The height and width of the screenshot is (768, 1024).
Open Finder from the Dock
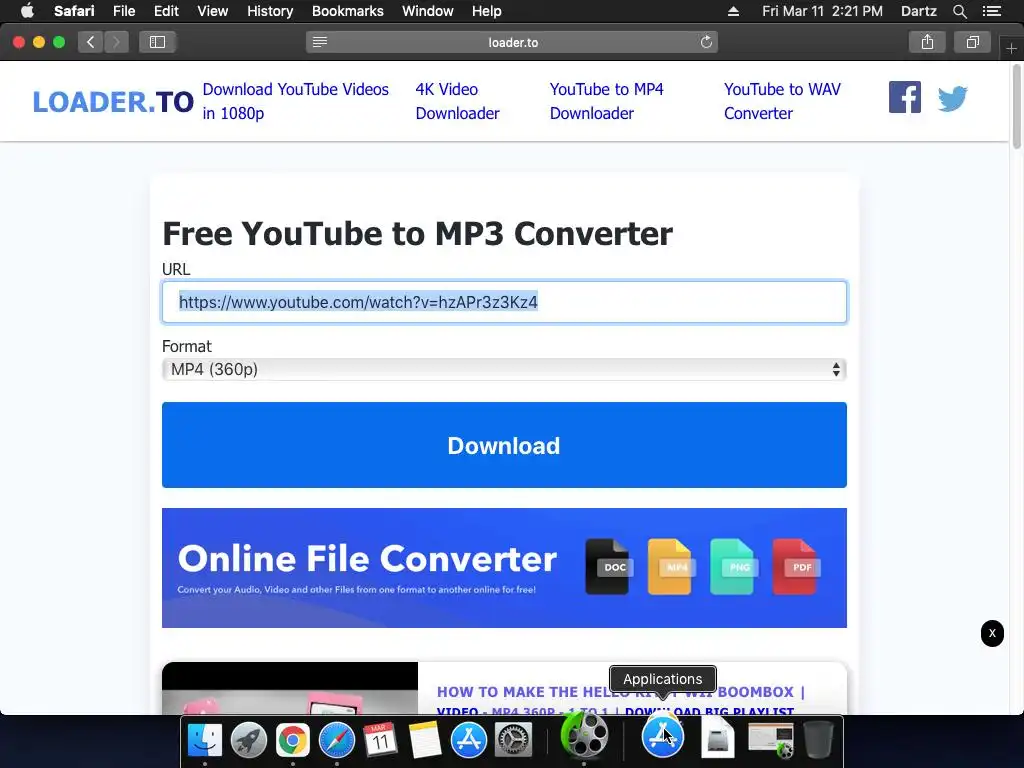pyautogui.click(x=204, y=740)
